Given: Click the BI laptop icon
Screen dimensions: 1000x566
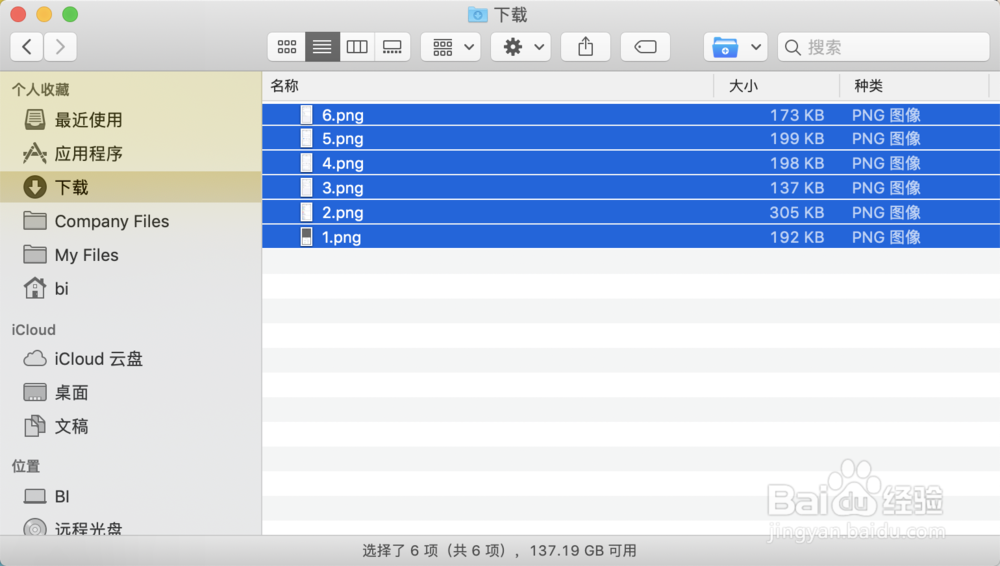Looking at the screenshot, I should [x=34, y=496].
